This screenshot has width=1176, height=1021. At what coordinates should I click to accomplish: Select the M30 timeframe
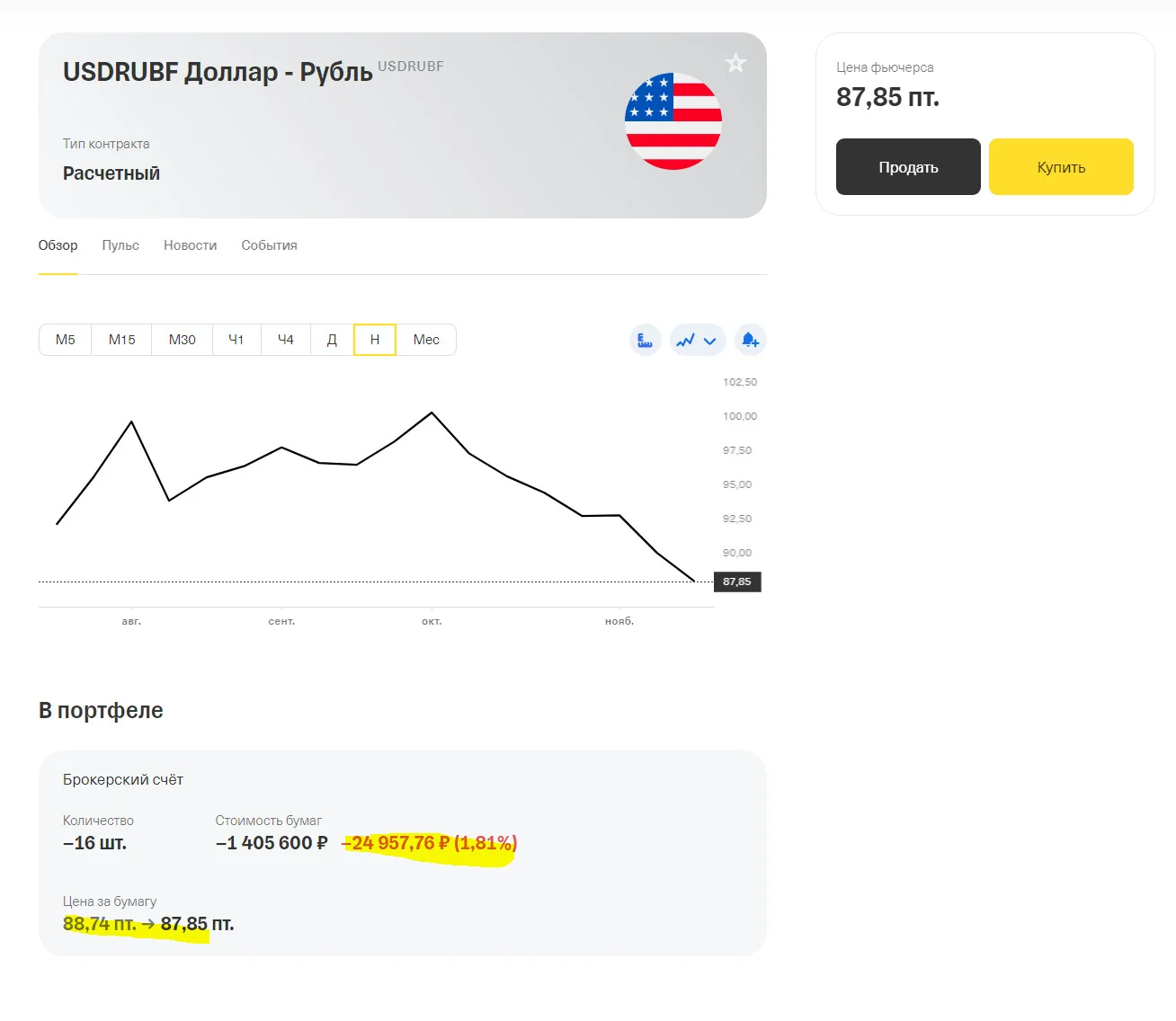(182, 340)
